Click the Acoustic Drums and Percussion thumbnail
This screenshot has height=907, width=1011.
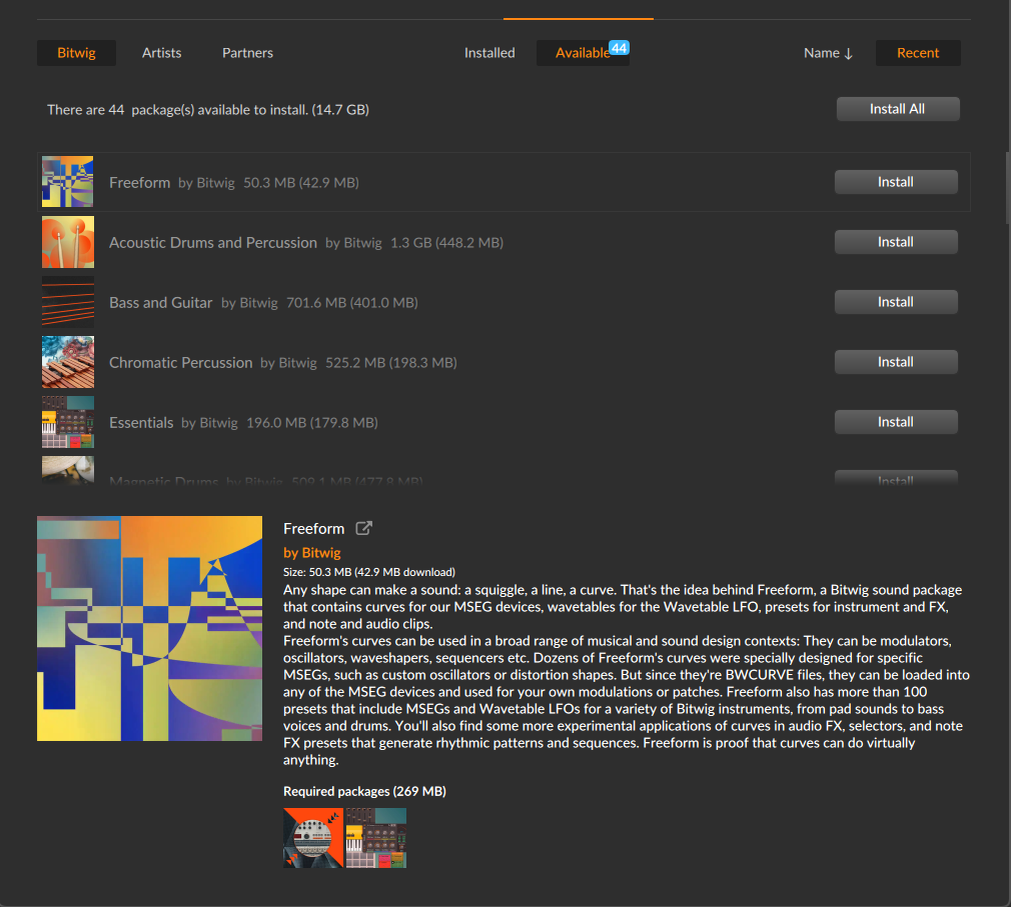click(68, 242)
